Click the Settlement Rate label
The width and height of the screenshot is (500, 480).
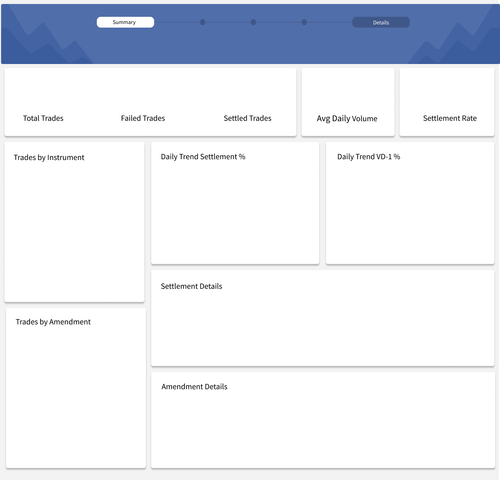click(450, 118)
